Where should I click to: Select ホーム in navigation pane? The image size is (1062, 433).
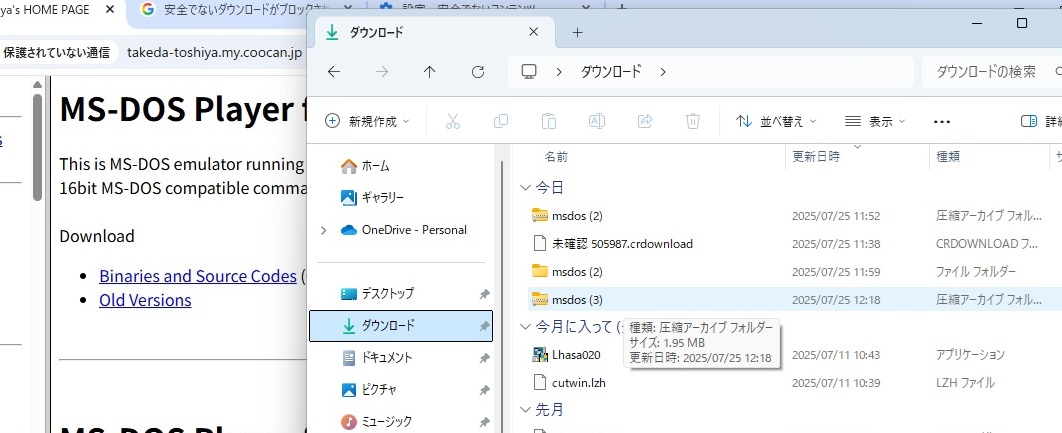[x=365, y=165]
